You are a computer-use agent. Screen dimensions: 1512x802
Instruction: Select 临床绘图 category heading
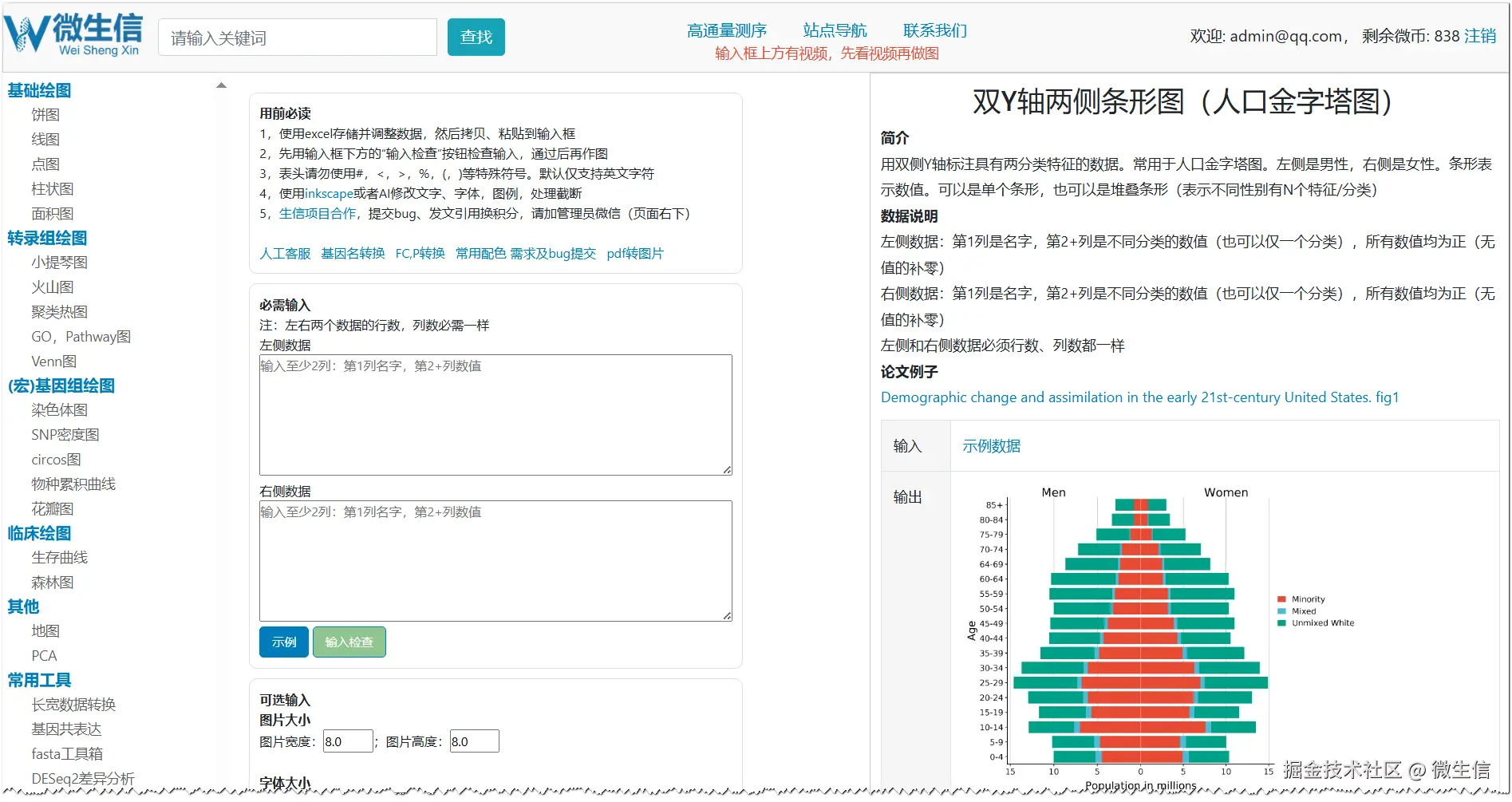pyautogui.click(x=39, y=533)
